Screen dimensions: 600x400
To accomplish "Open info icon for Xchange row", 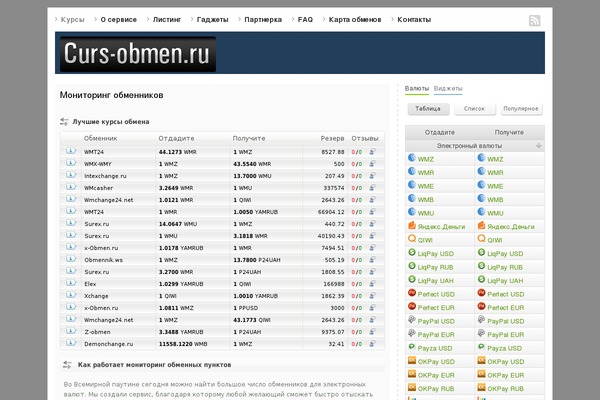I will 71,295.
